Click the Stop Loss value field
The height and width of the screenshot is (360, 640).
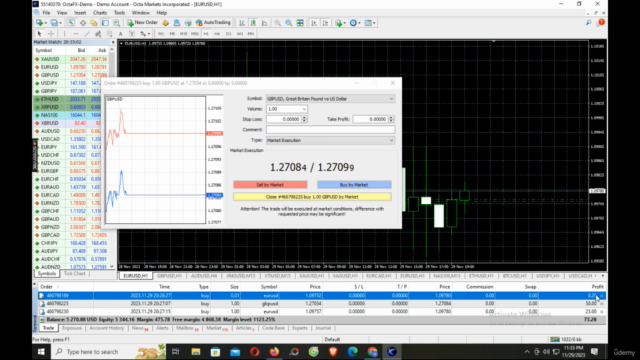point(284,119)
